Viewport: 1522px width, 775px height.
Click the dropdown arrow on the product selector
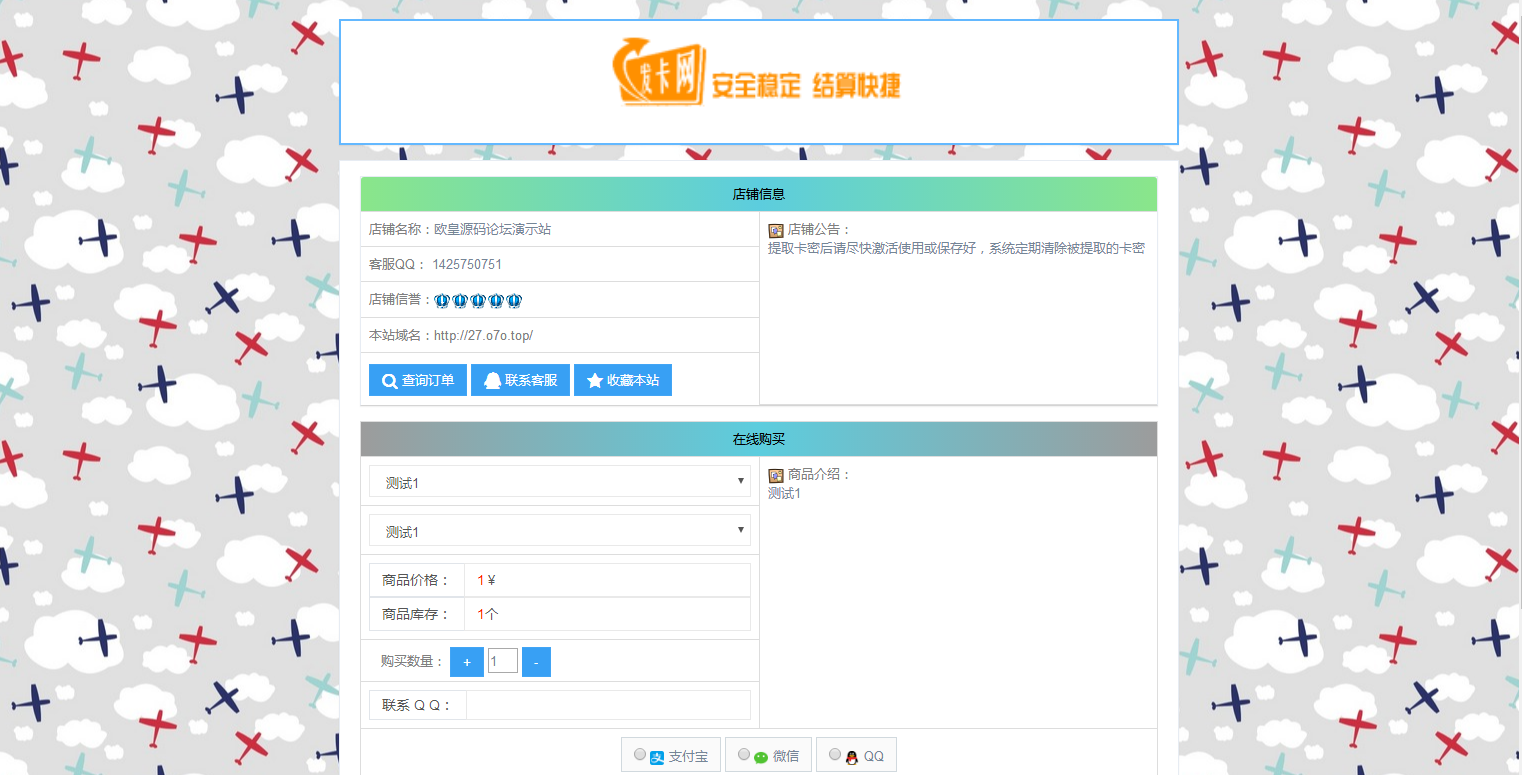740,530
